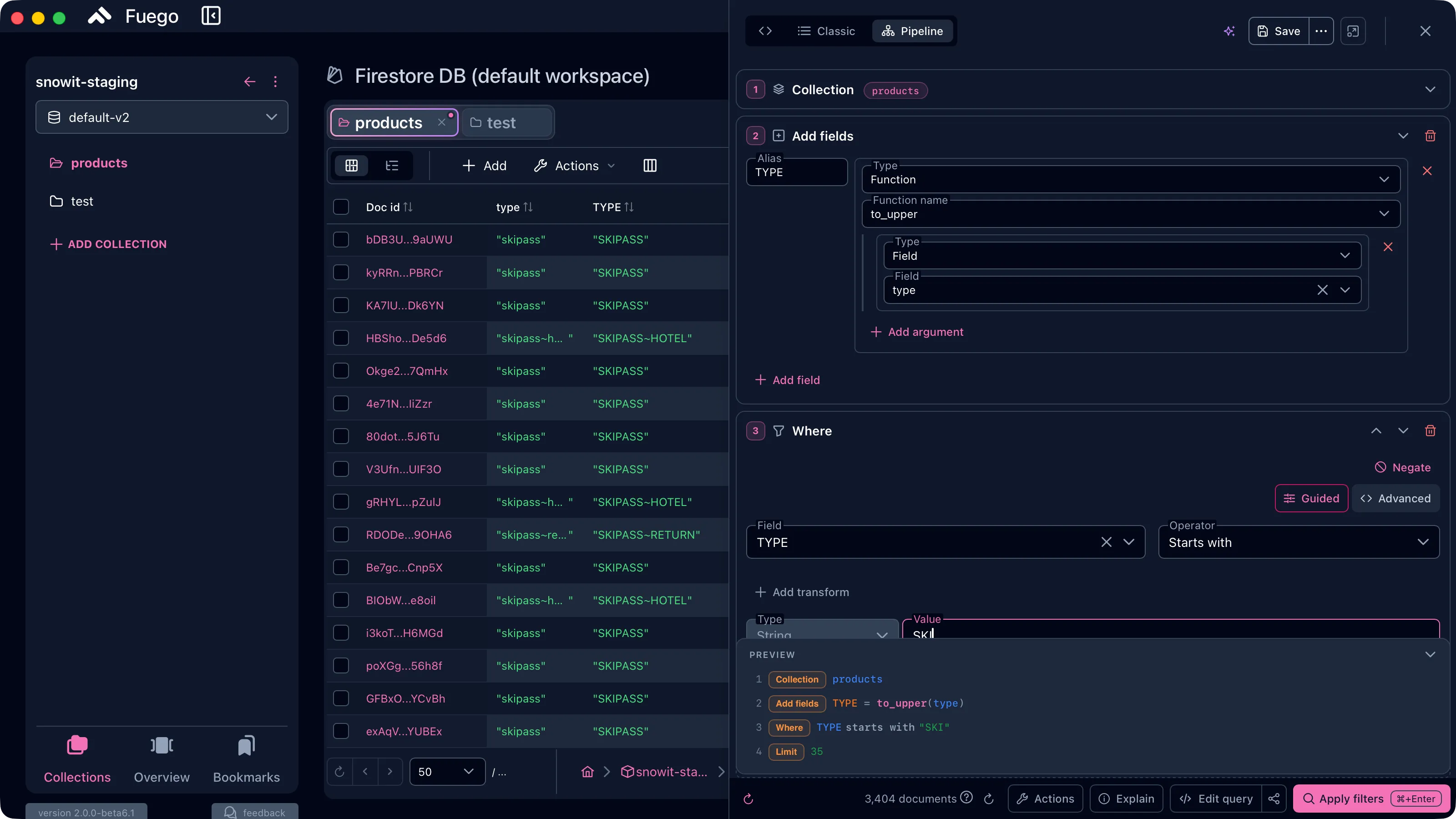Refresh the table results

[x=340, y=772]
